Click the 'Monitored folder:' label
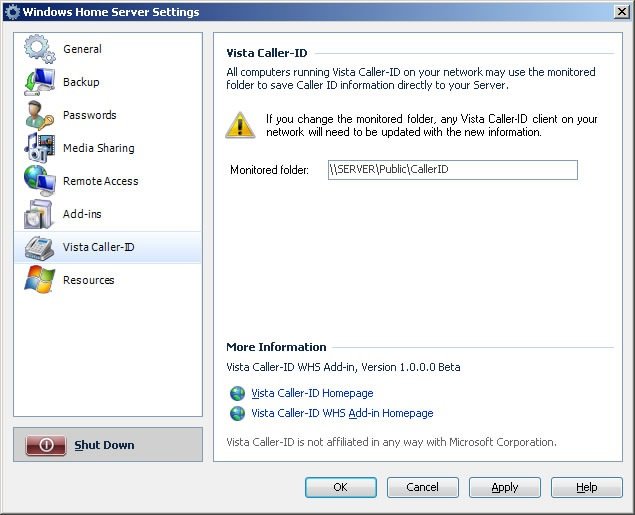 (269, 170)
